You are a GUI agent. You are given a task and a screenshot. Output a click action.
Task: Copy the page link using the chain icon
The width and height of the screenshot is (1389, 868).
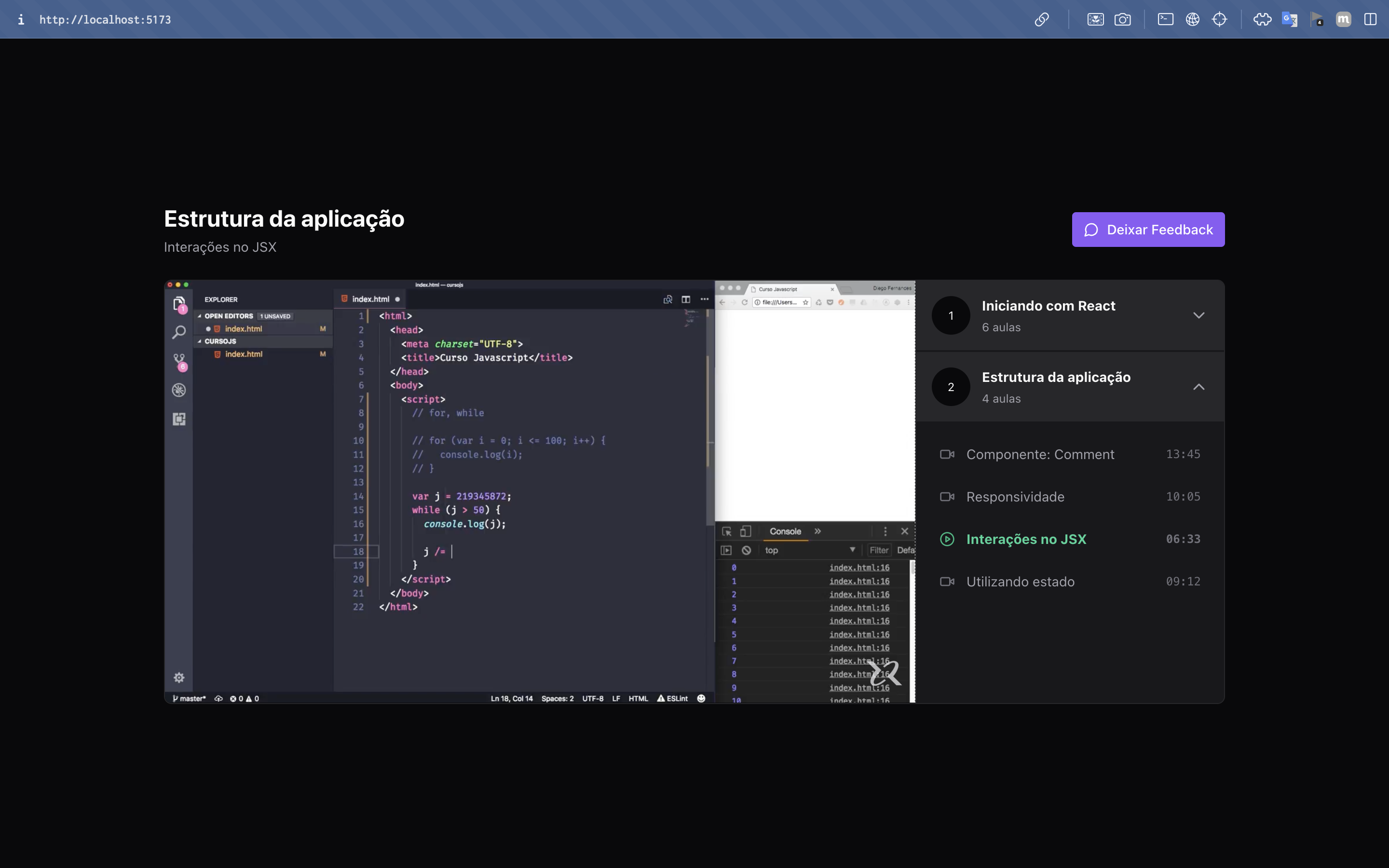coord(1042,19)
